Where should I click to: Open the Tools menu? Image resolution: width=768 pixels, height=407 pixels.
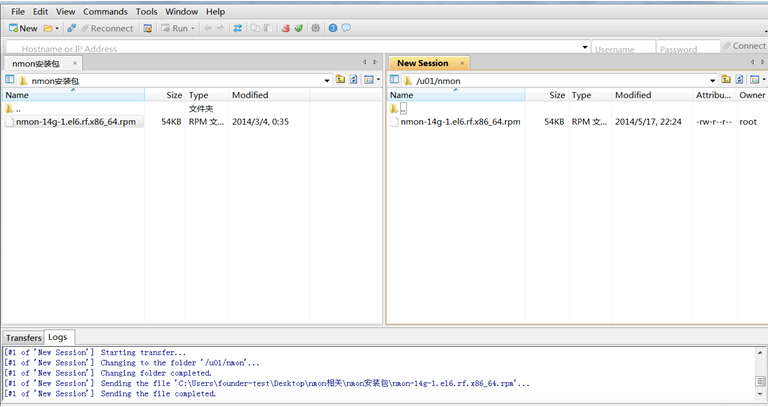point(146,12)
